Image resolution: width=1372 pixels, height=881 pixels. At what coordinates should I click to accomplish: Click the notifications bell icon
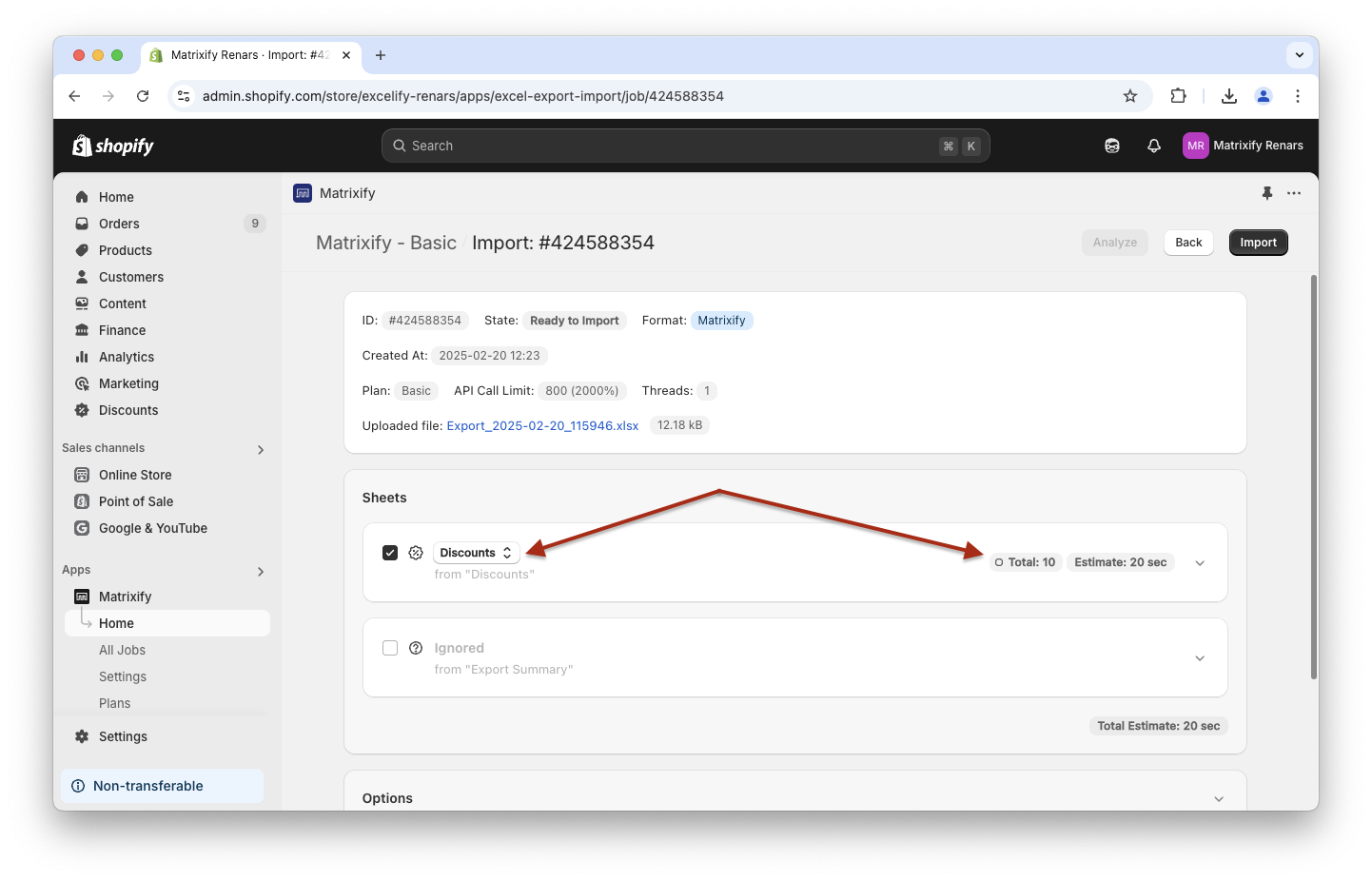(1153, 146)
